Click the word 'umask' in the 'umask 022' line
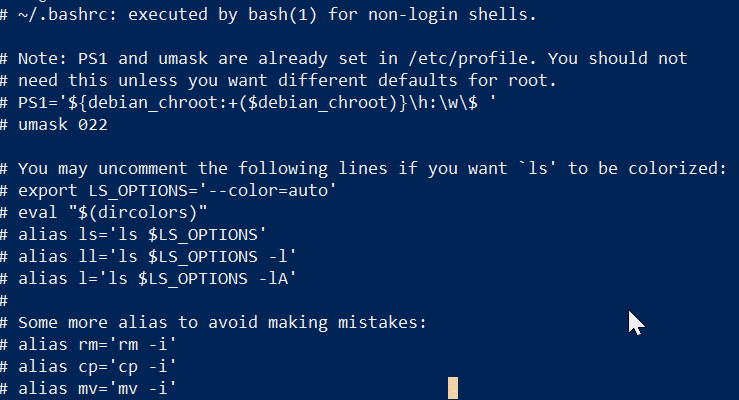This screenshot has width=739, height=400. 45,126
